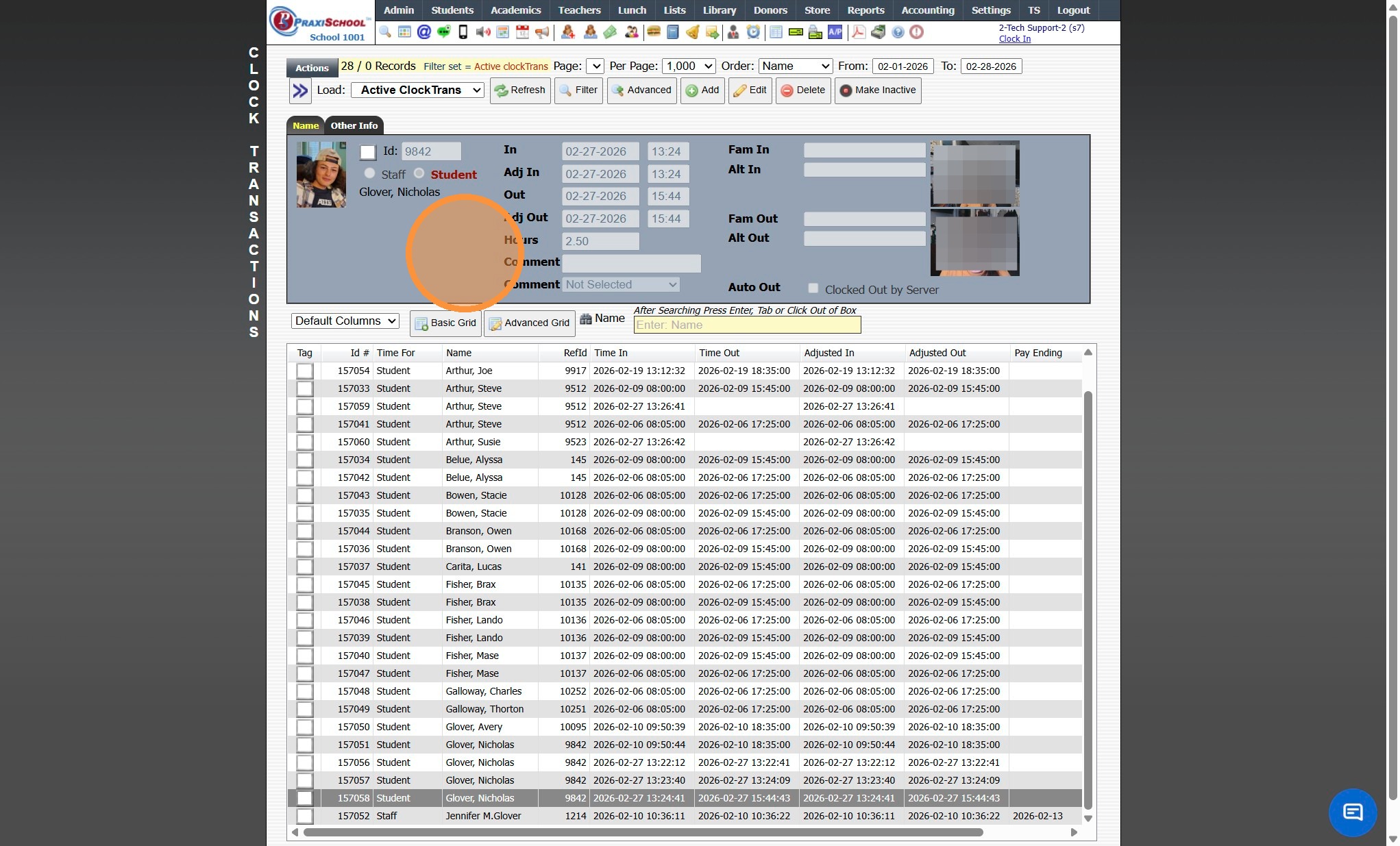Click the mobile phone icon in toolbar

point(463,32)
